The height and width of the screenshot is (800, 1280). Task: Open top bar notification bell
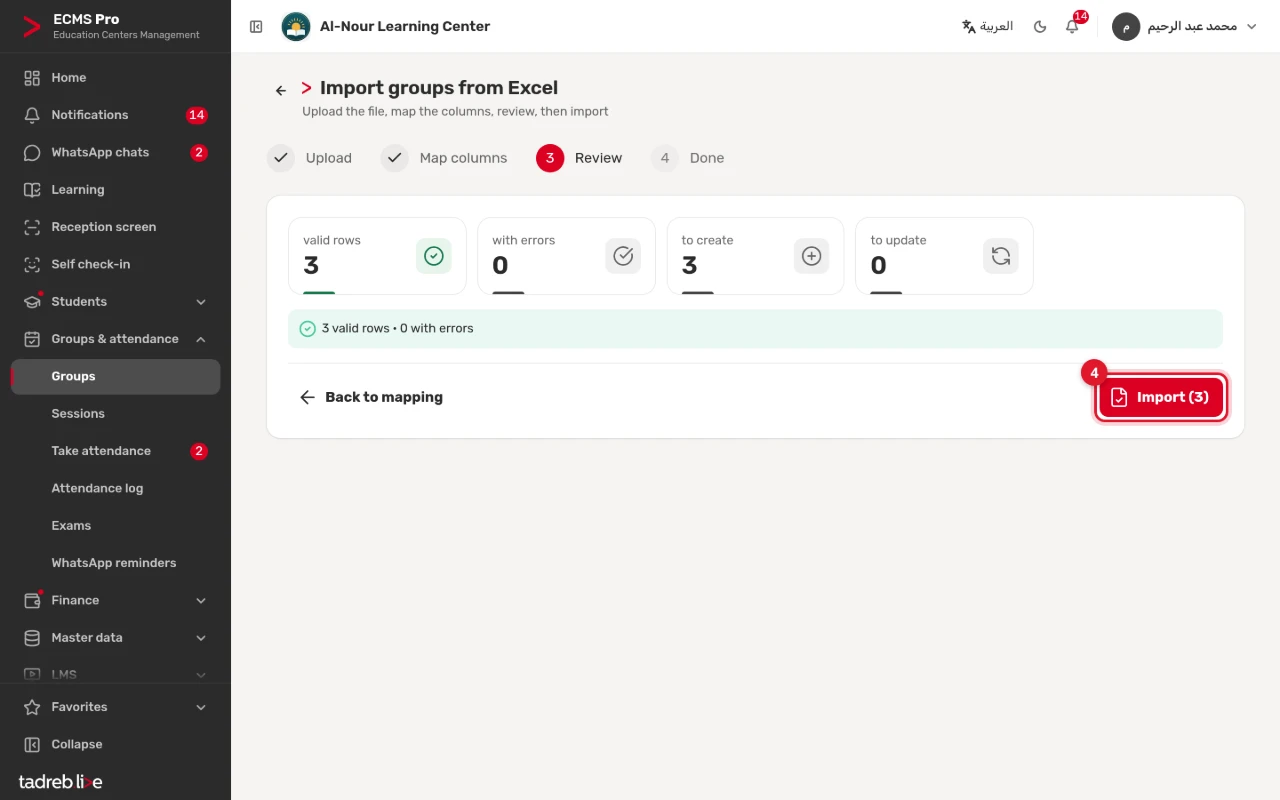(1072, 27)
